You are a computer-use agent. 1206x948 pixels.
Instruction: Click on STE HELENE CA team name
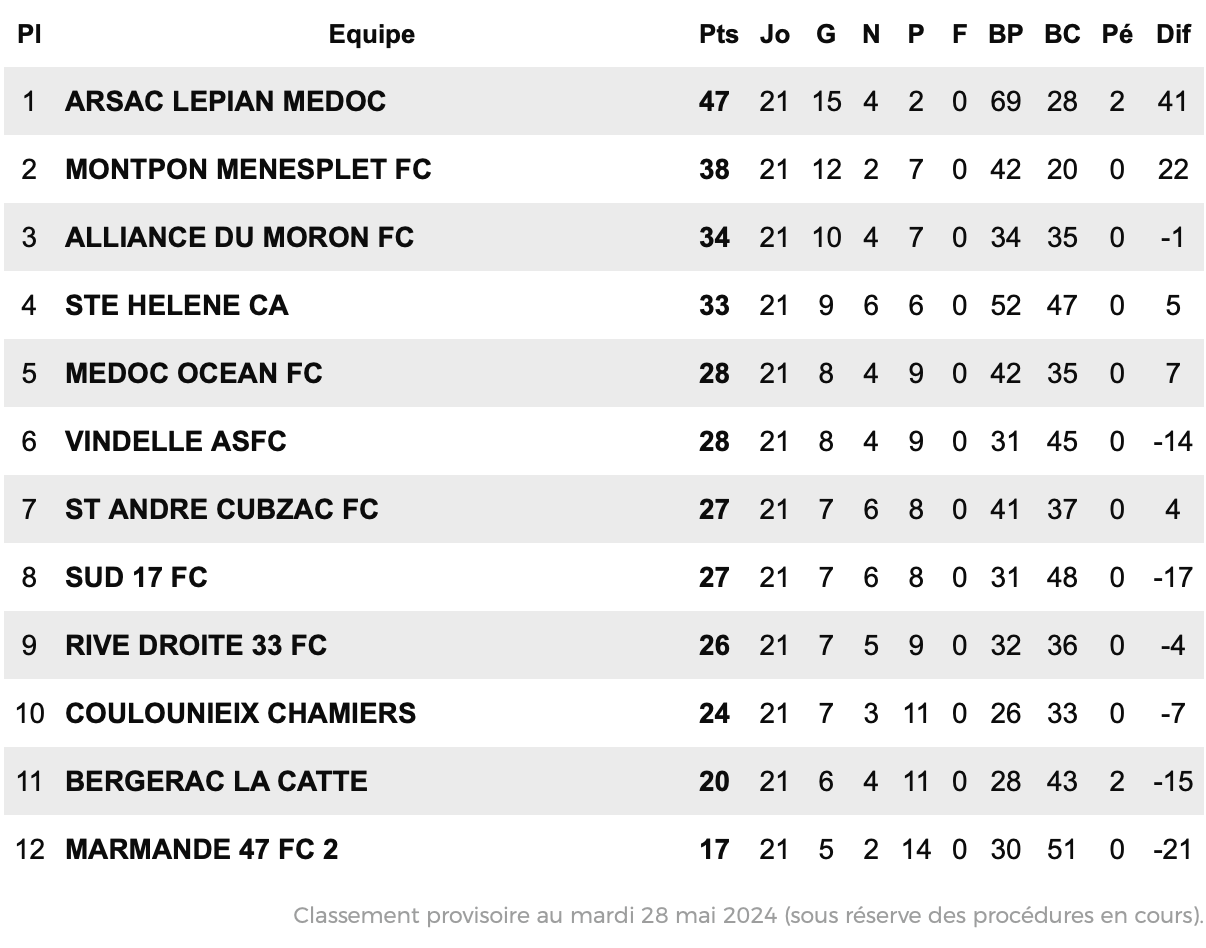coord(176,305)
